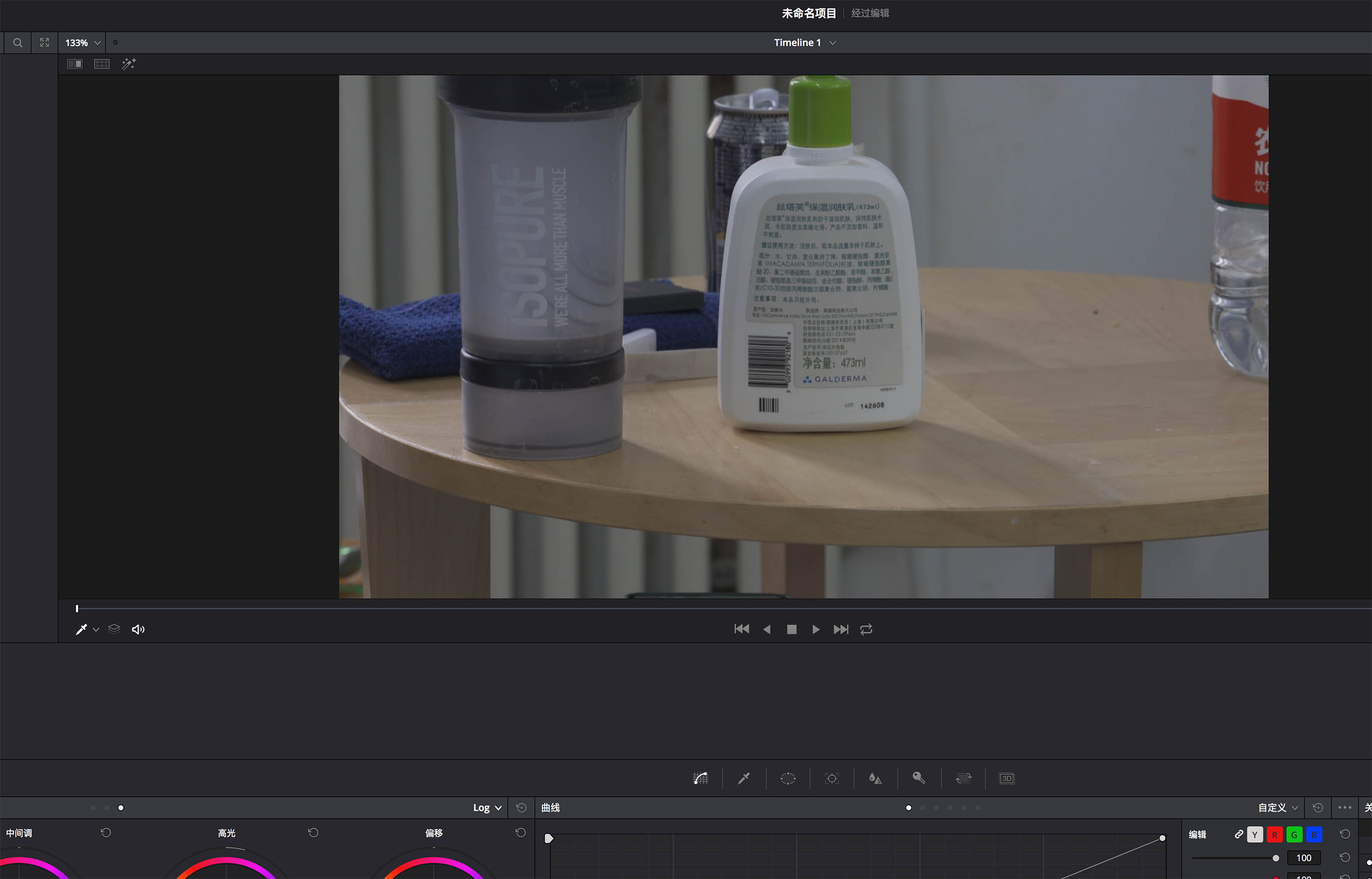The width and height of the screenshot is (1372, 879).
Task: Jump to last frame
Action: [x=841, y=629]
